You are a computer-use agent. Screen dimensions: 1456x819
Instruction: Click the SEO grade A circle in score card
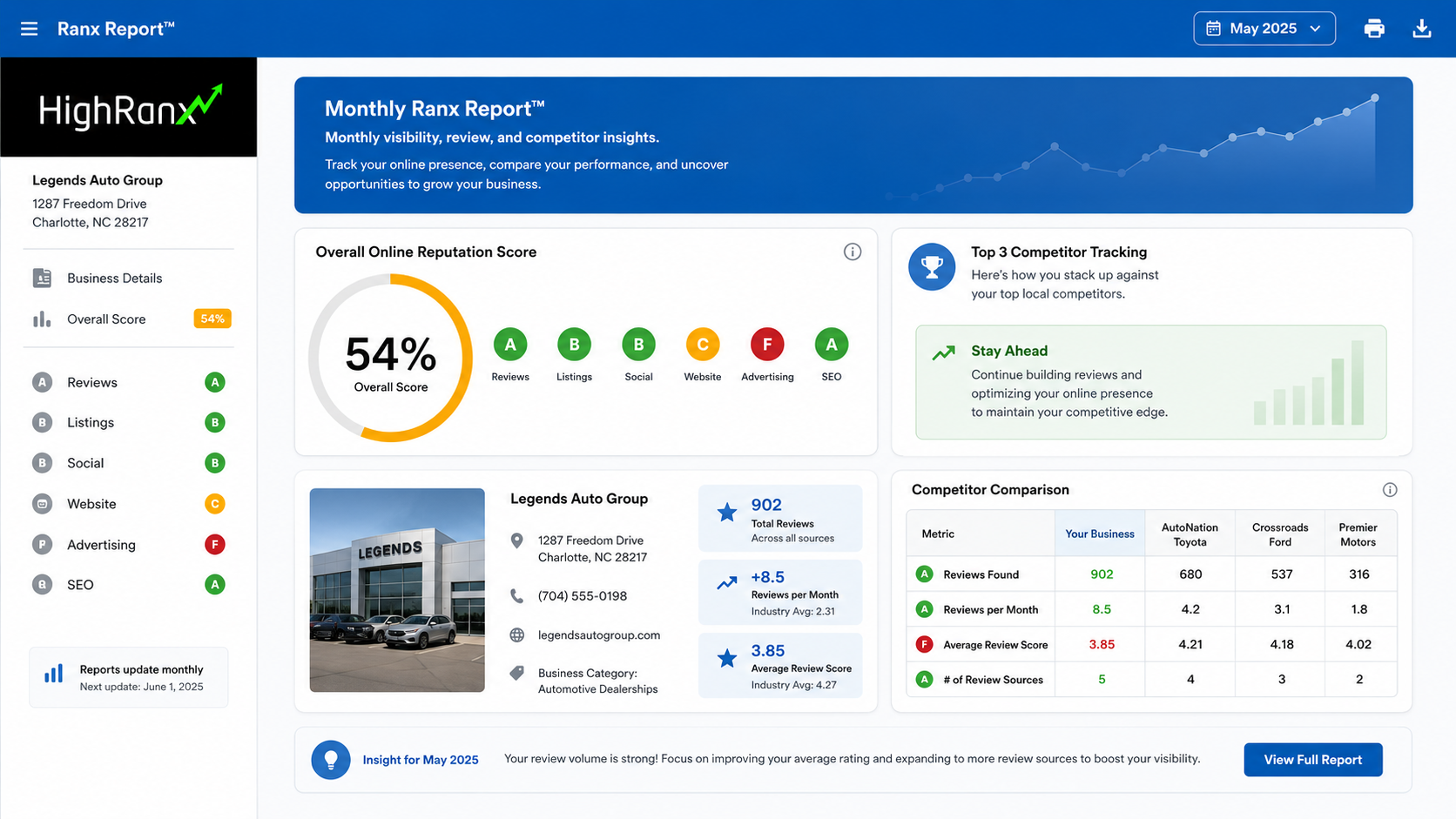(x=832, y=345)
